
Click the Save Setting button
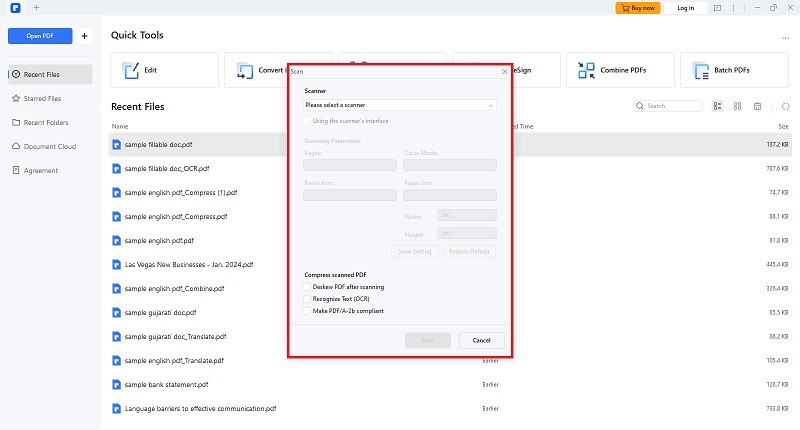[x=415, y=251]
